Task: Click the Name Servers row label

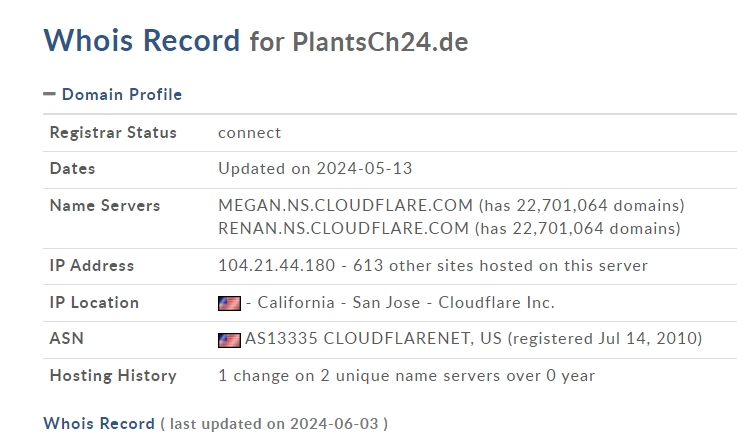Action: pos(105,205)
